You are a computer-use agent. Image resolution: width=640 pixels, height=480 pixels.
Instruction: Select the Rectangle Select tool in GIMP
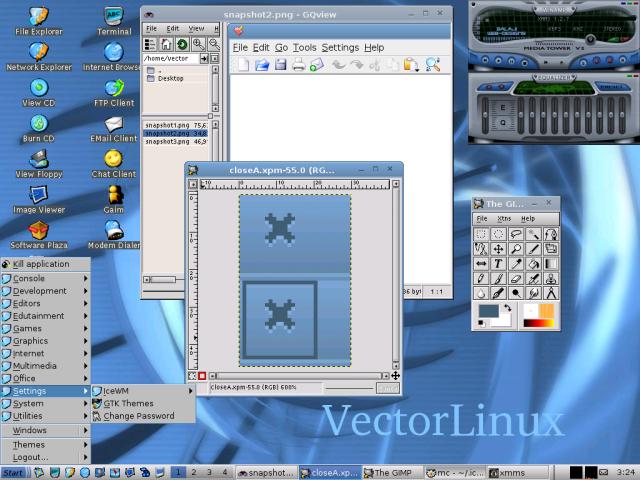click(x=481, y=234)
